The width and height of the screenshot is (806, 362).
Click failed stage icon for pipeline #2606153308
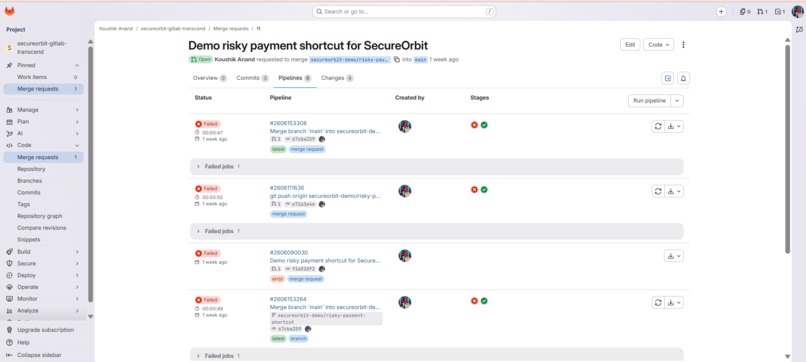474,125
